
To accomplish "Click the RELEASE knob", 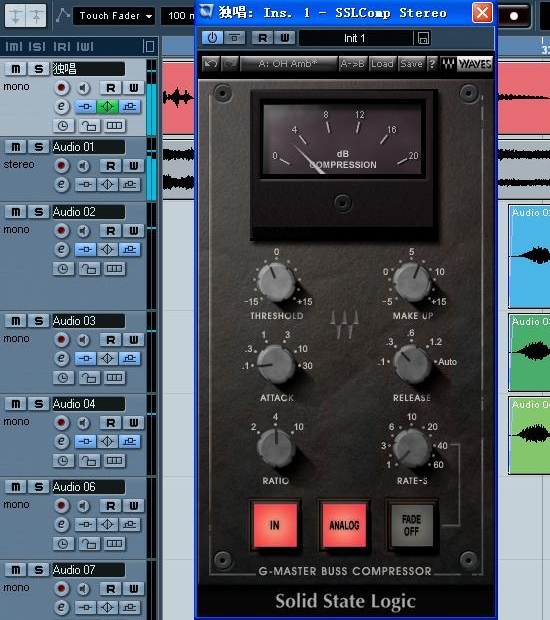I will click(412, 364).
